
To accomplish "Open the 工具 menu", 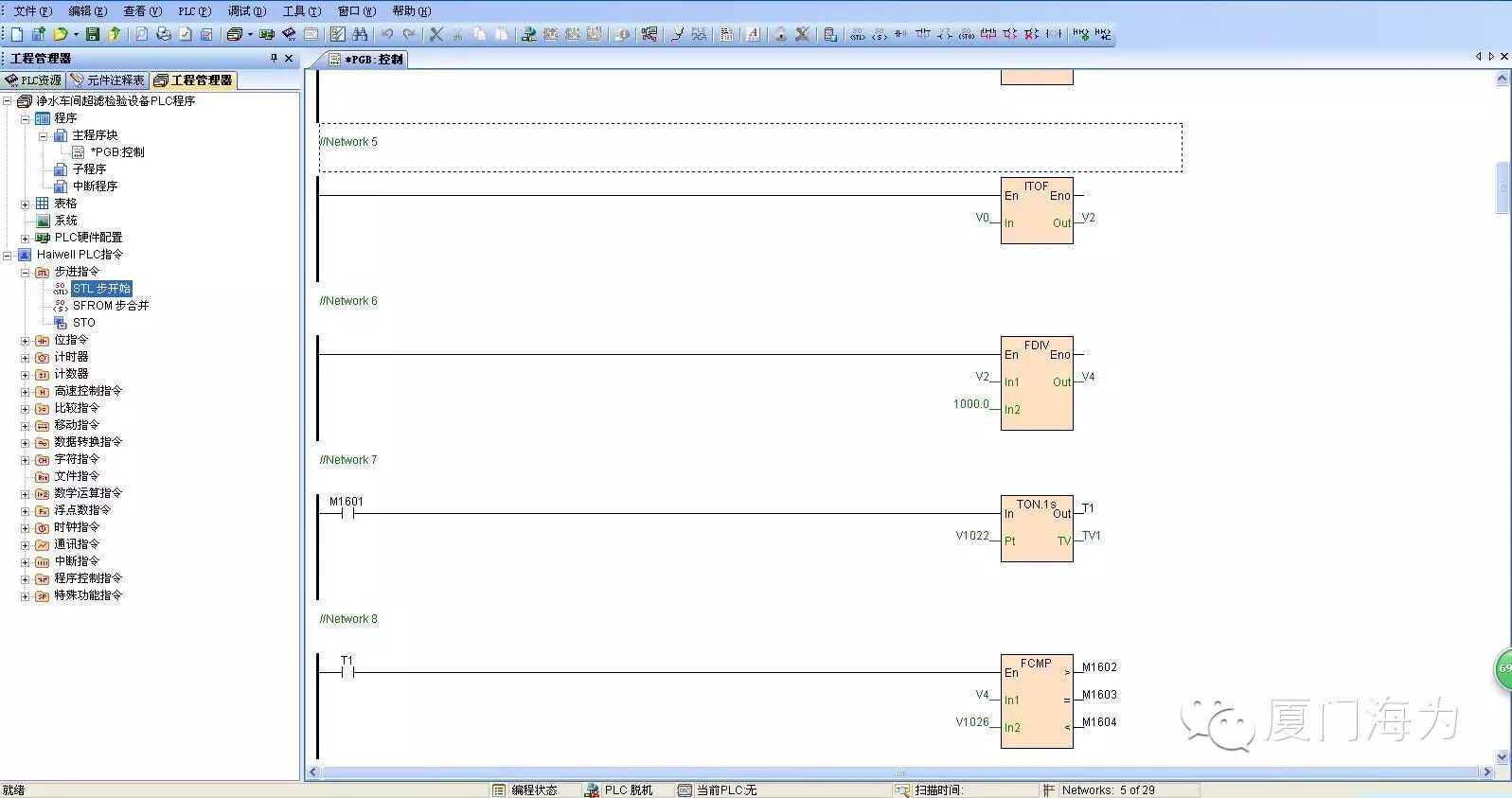I will click(301, 11).
